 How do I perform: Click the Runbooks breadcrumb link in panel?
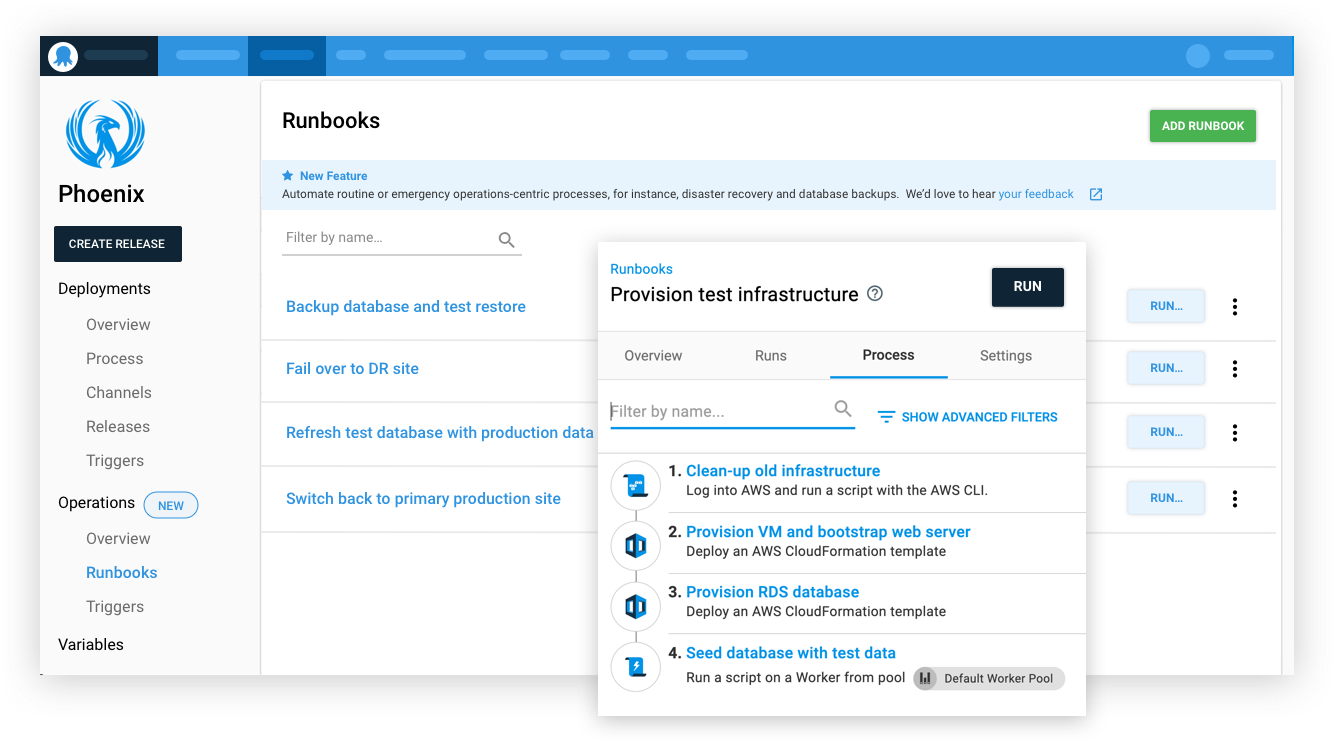641,269
